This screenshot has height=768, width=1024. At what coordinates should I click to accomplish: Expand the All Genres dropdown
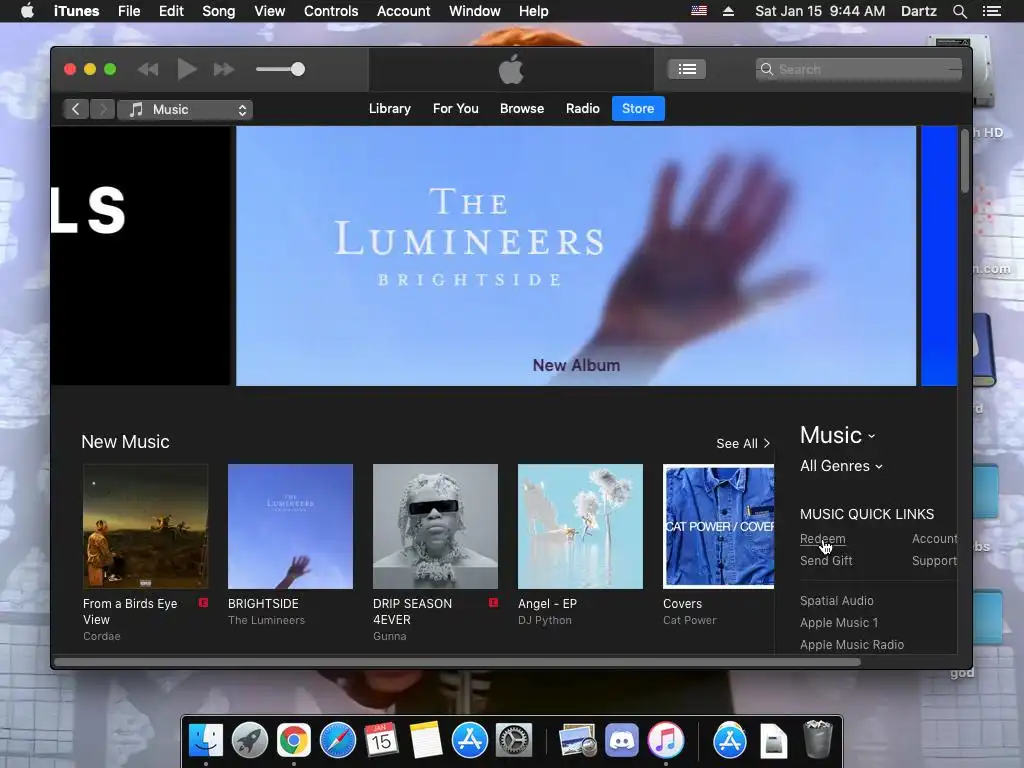coord(841,466)
